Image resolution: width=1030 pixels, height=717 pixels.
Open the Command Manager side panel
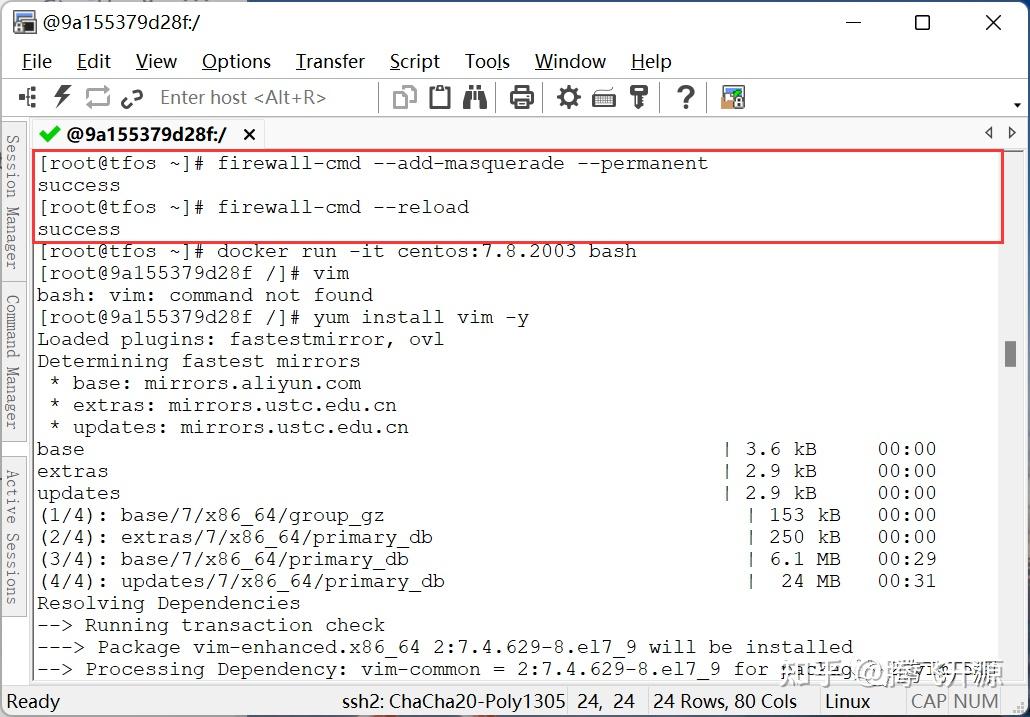tap(13, 362)
